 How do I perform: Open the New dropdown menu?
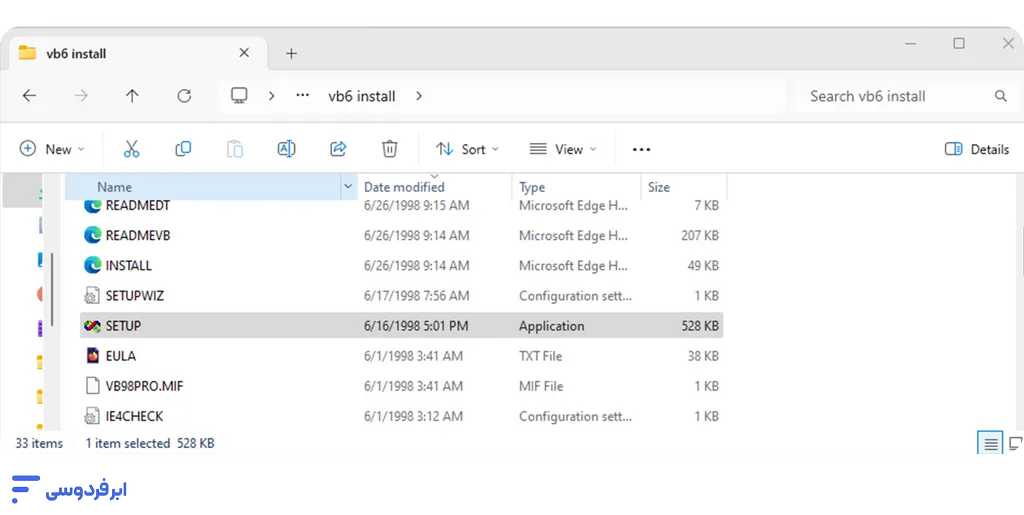52,149
